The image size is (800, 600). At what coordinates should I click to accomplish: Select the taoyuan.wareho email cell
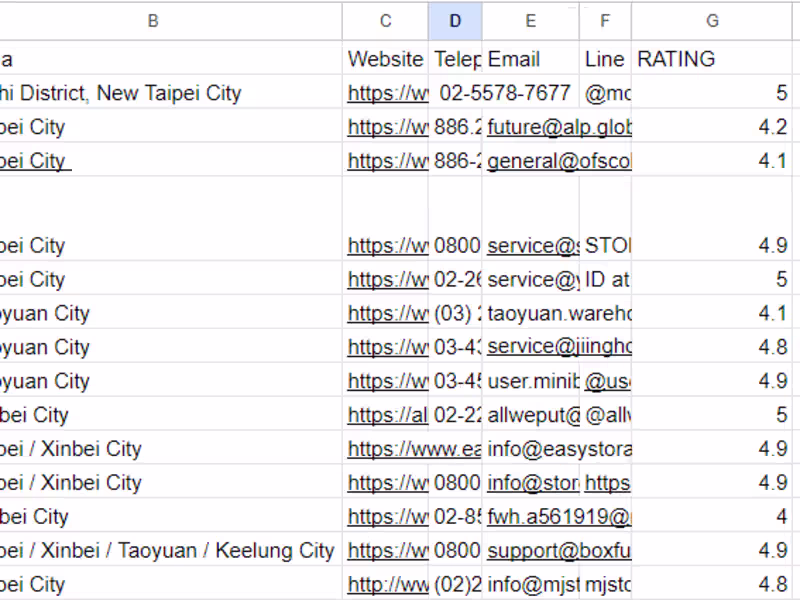pos(557,313)
